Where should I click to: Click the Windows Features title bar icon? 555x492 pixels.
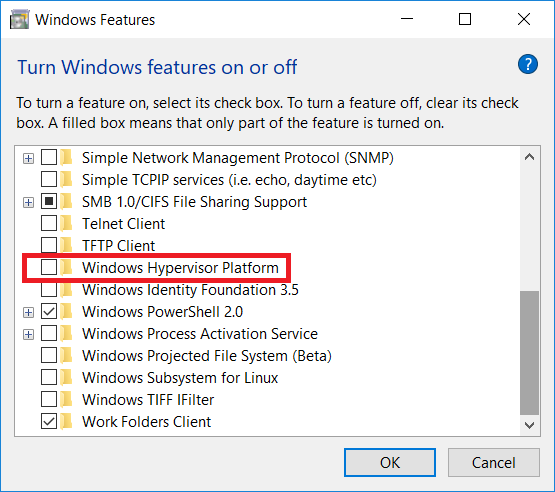pos(19,19)
